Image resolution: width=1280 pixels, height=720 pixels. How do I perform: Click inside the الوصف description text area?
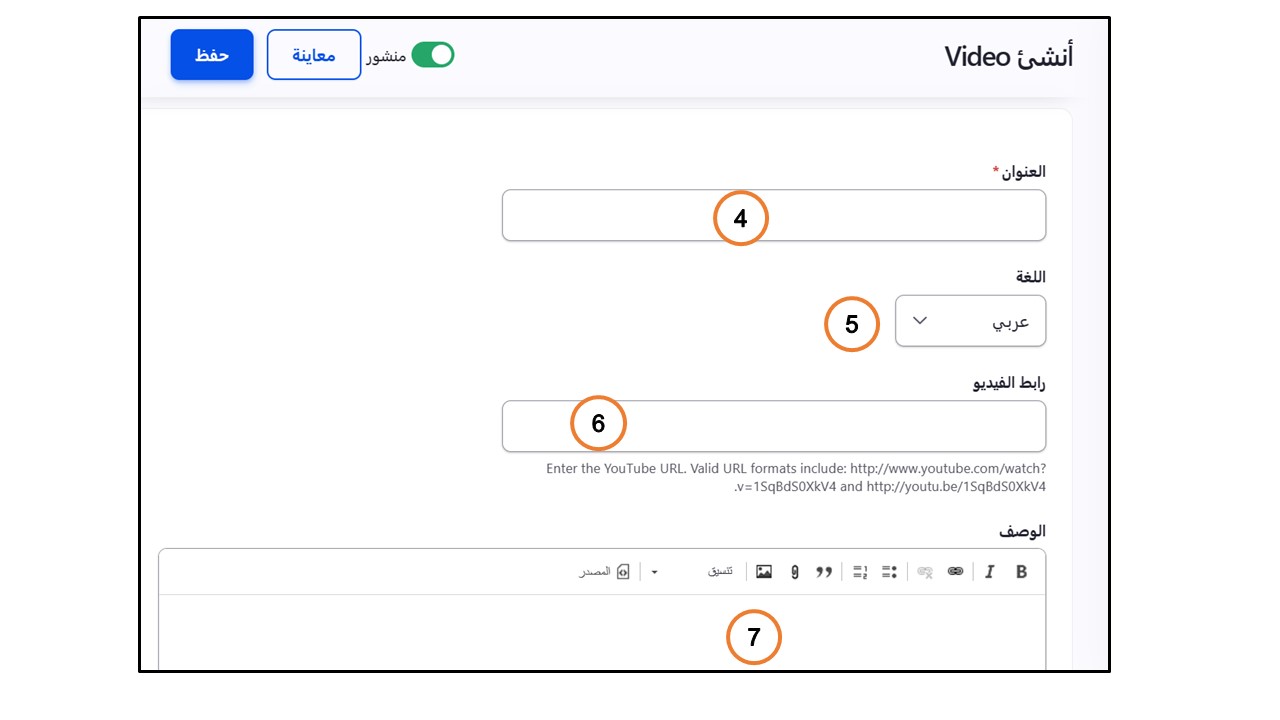coord(602,633)
